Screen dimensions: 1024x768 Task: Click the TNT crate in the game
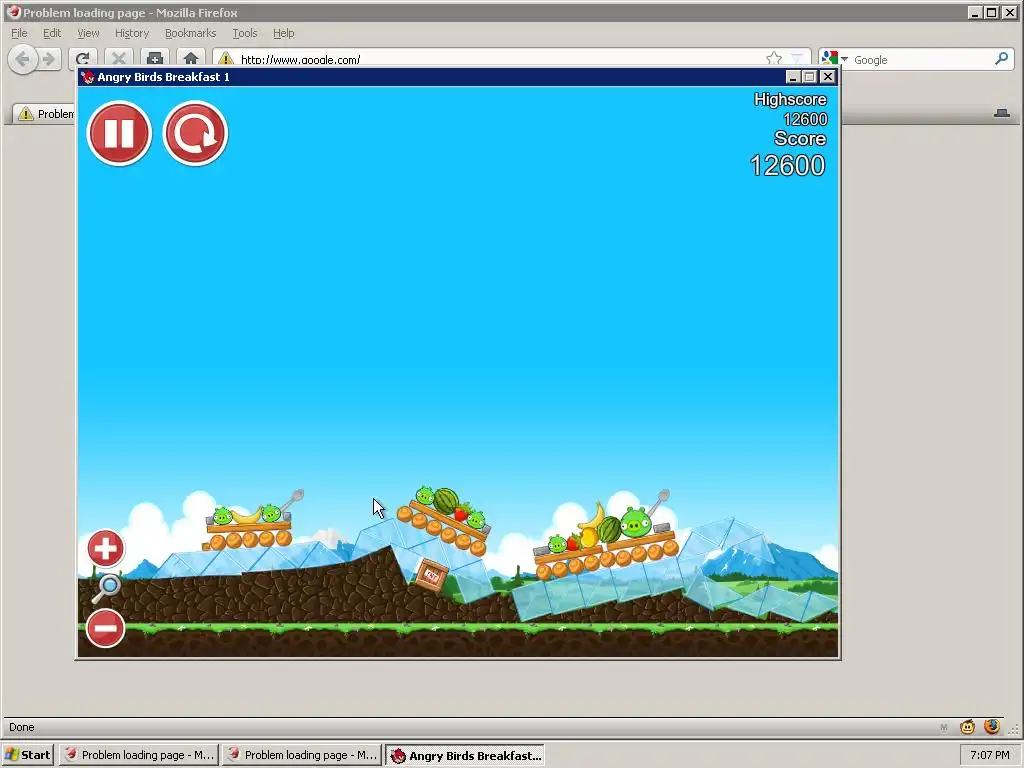click(432, 576)
